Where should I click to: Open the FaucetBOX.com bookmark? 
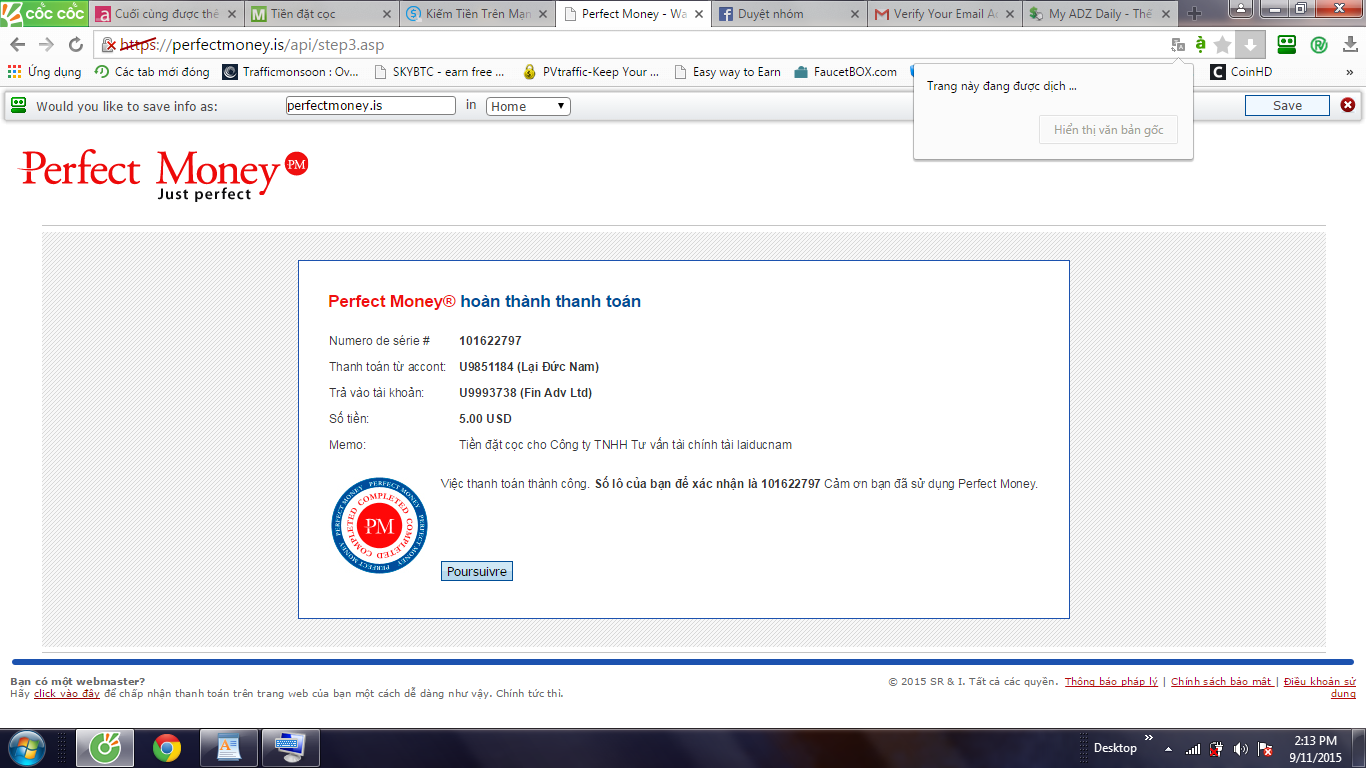846,72
